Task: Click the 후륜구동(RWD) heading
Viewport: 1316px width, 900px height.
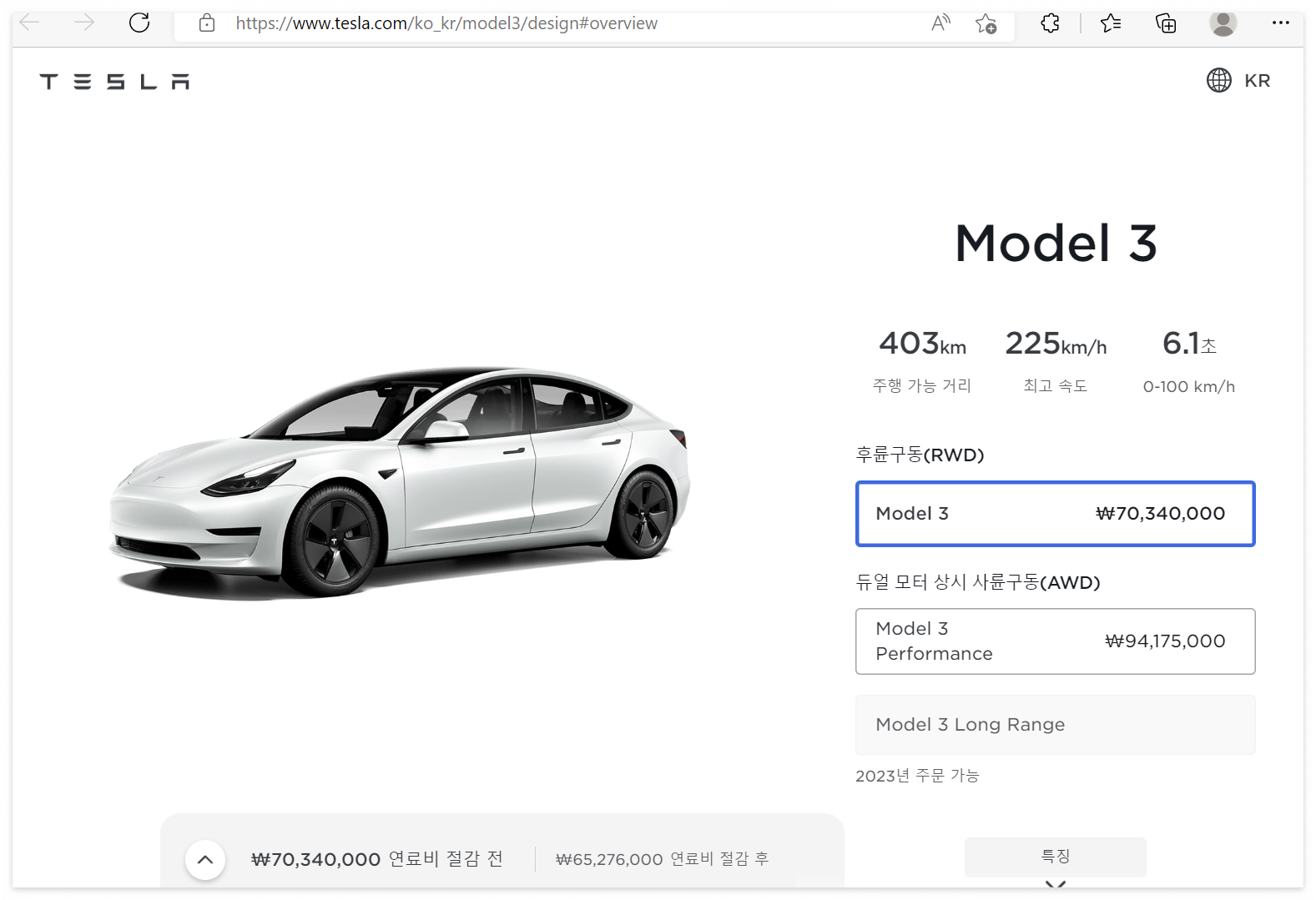Action: click(x=920, y=455)
